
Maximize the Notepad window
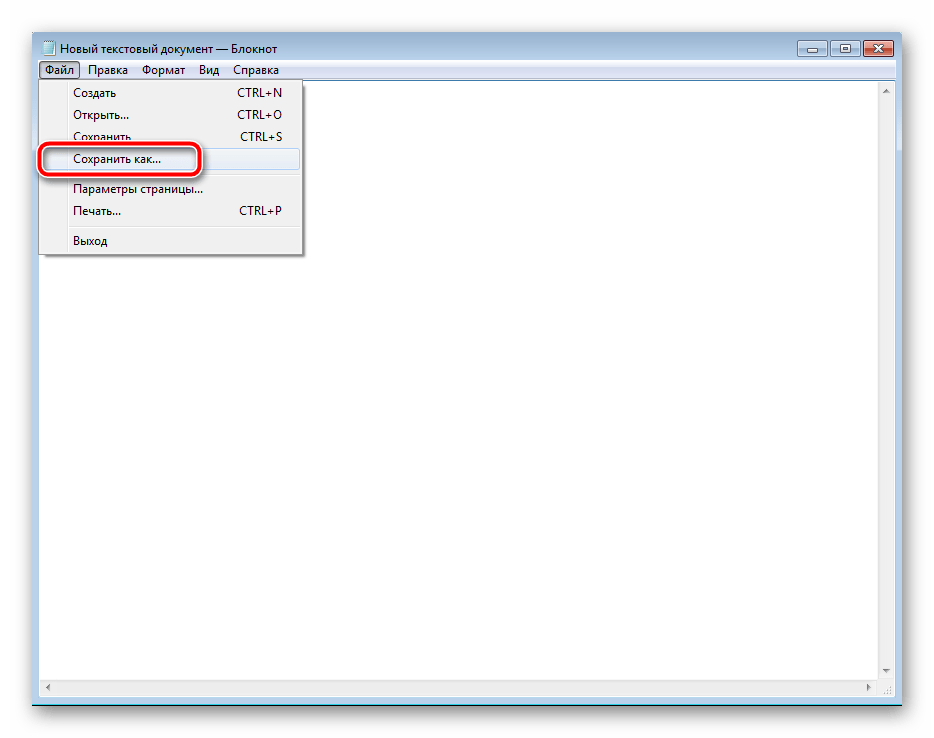(845, 48)
